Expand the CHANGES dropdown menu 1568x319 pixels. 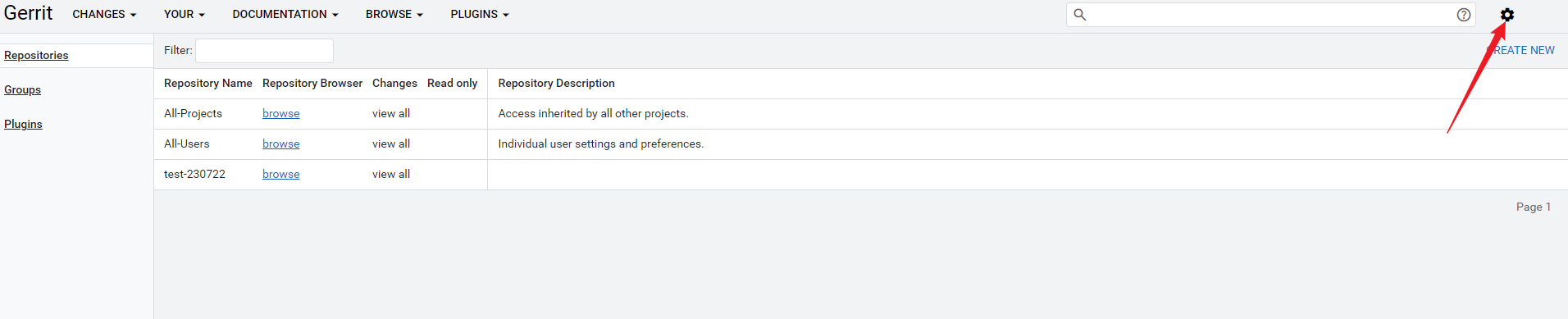(x=104, y=15)
